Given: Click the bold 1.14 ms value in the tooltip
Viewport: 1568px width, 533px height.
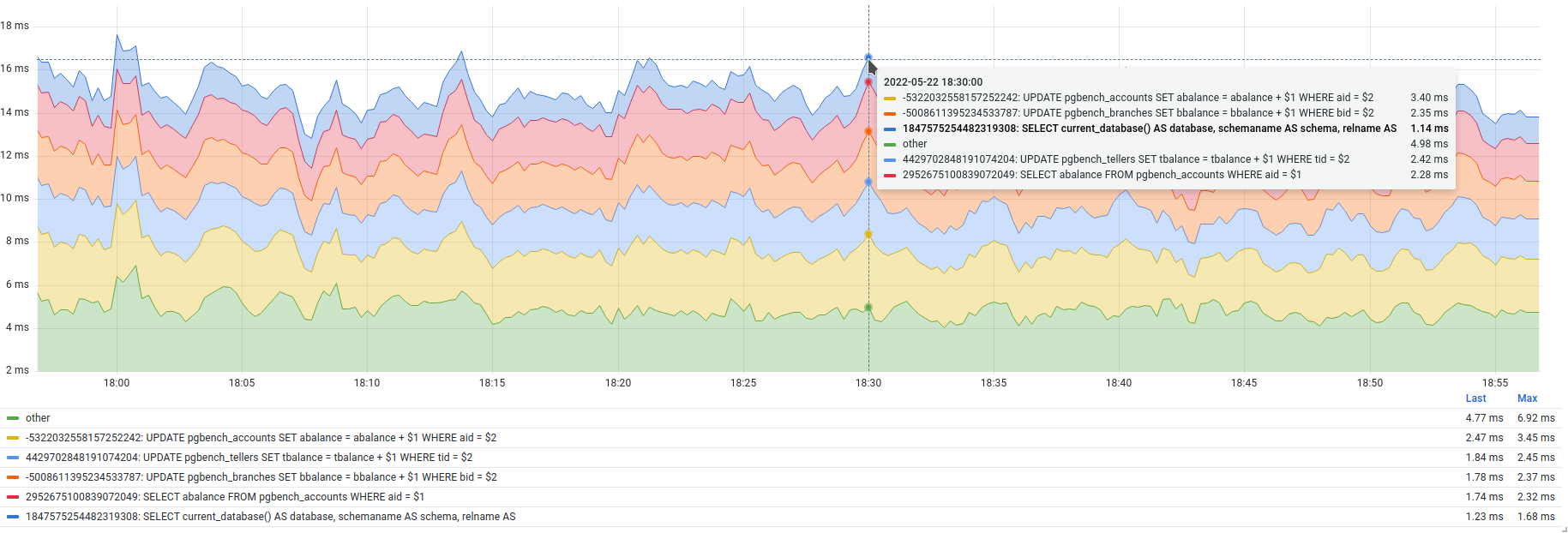Looking at the screenshot, I should 1429,129.
